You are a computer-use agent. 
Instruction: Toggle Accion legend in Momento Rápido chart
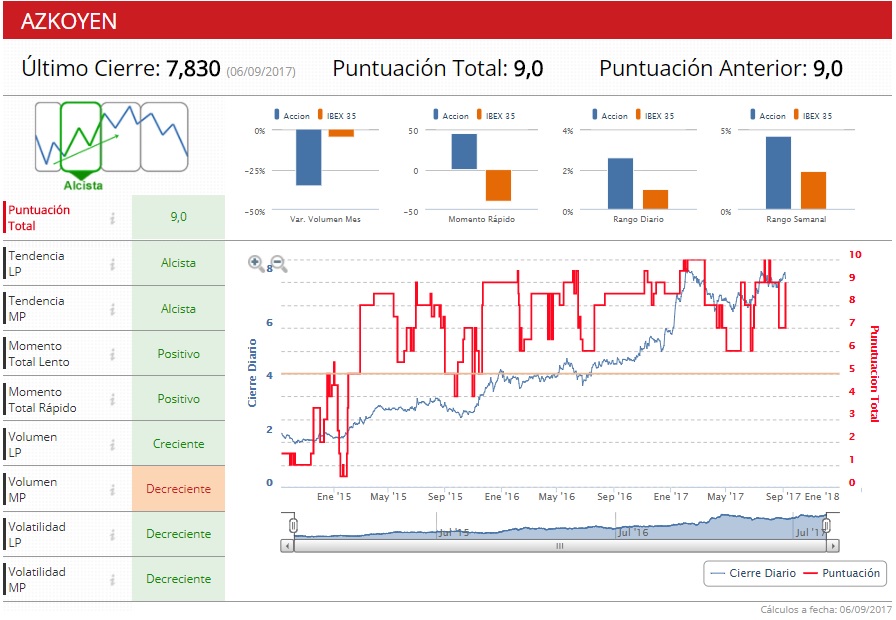pyautogui.click(x=451, y=115)
